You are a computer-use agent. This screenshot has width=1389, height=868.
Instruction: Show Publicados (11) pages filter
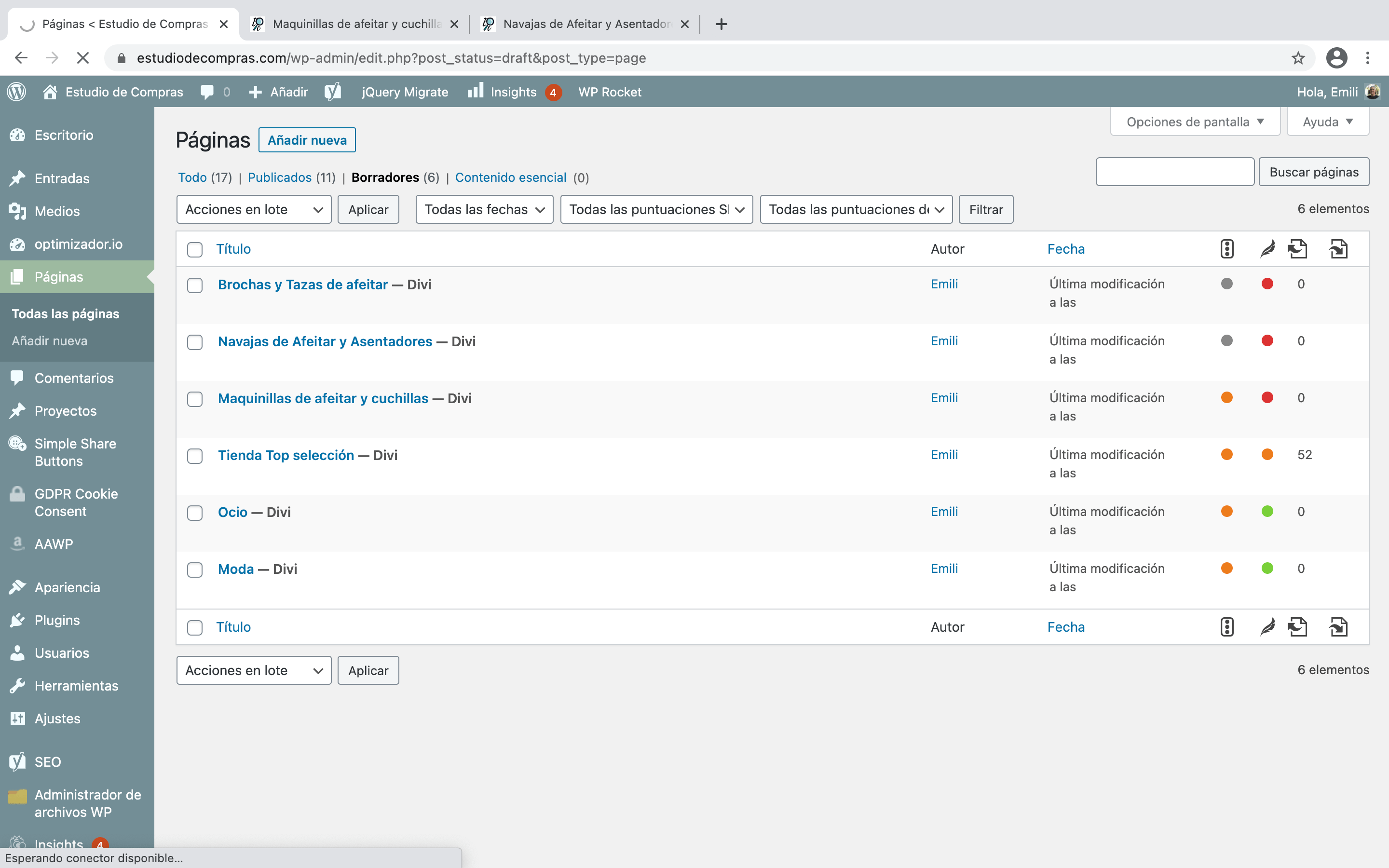292,177
